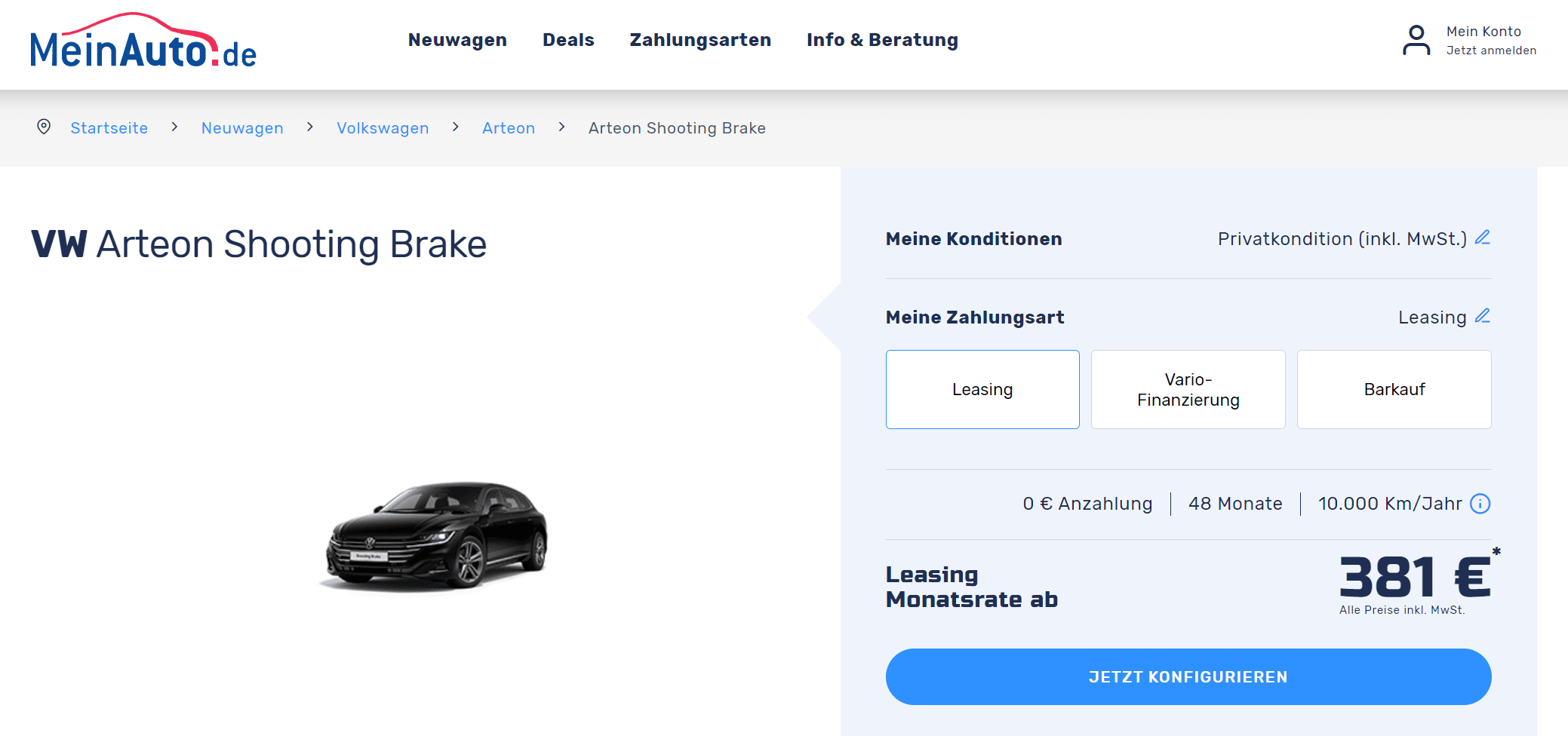Show info icon next to 10.000 Km/Jahr

(1480, 504)
